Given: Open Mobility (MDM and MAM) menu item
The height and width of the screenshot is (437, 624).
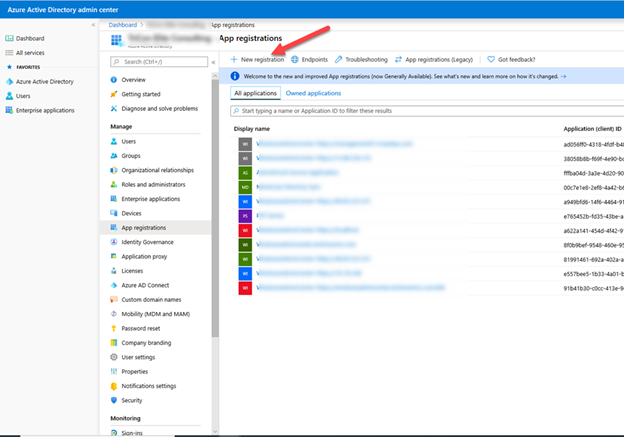Looking at the screenshot, I should [155, 314].
